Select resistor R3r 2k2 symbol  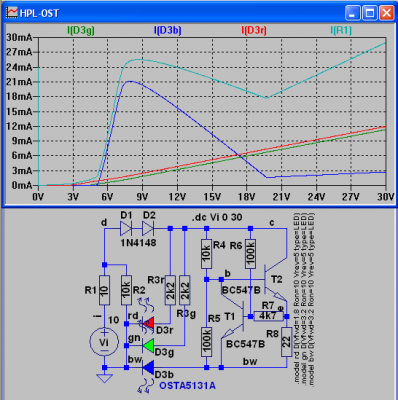pyautogui.click(x=170, y=290)
